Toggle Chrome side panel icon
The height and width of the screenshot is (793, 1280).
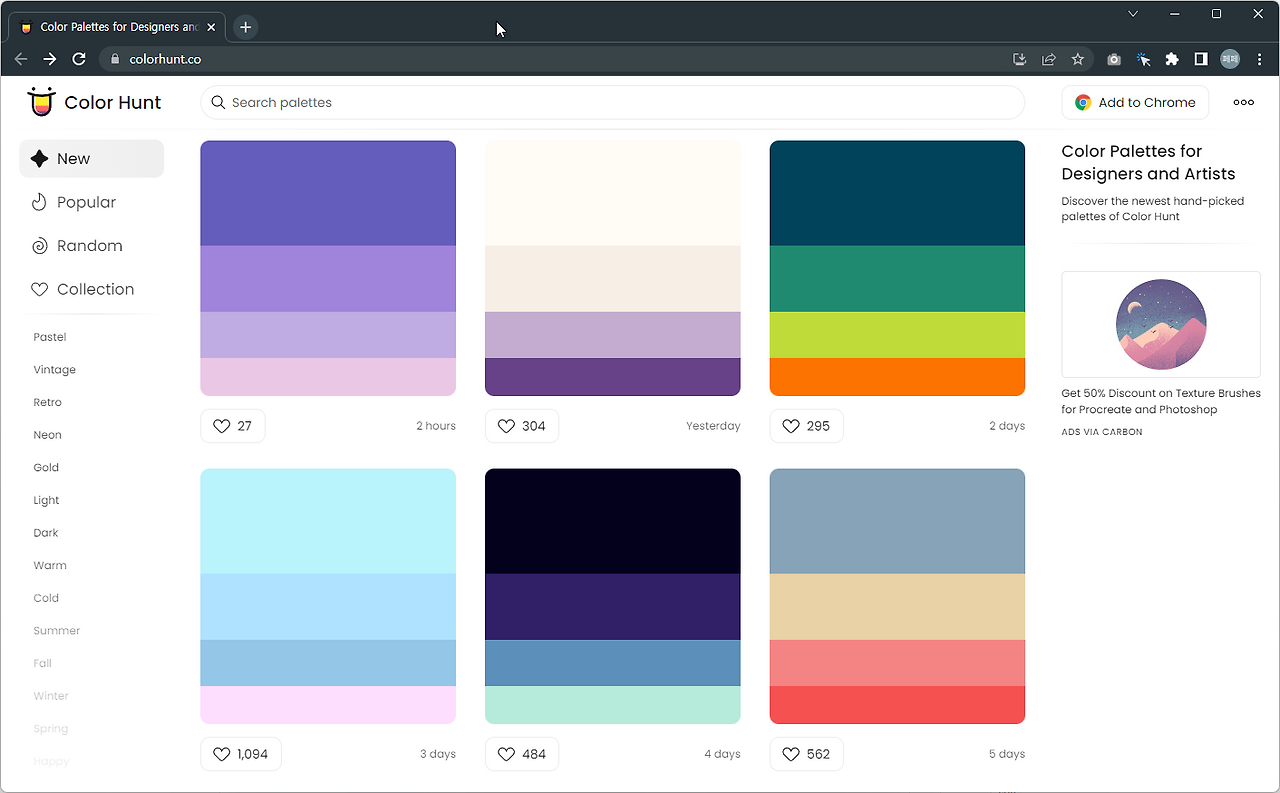tap(1201, 59)
